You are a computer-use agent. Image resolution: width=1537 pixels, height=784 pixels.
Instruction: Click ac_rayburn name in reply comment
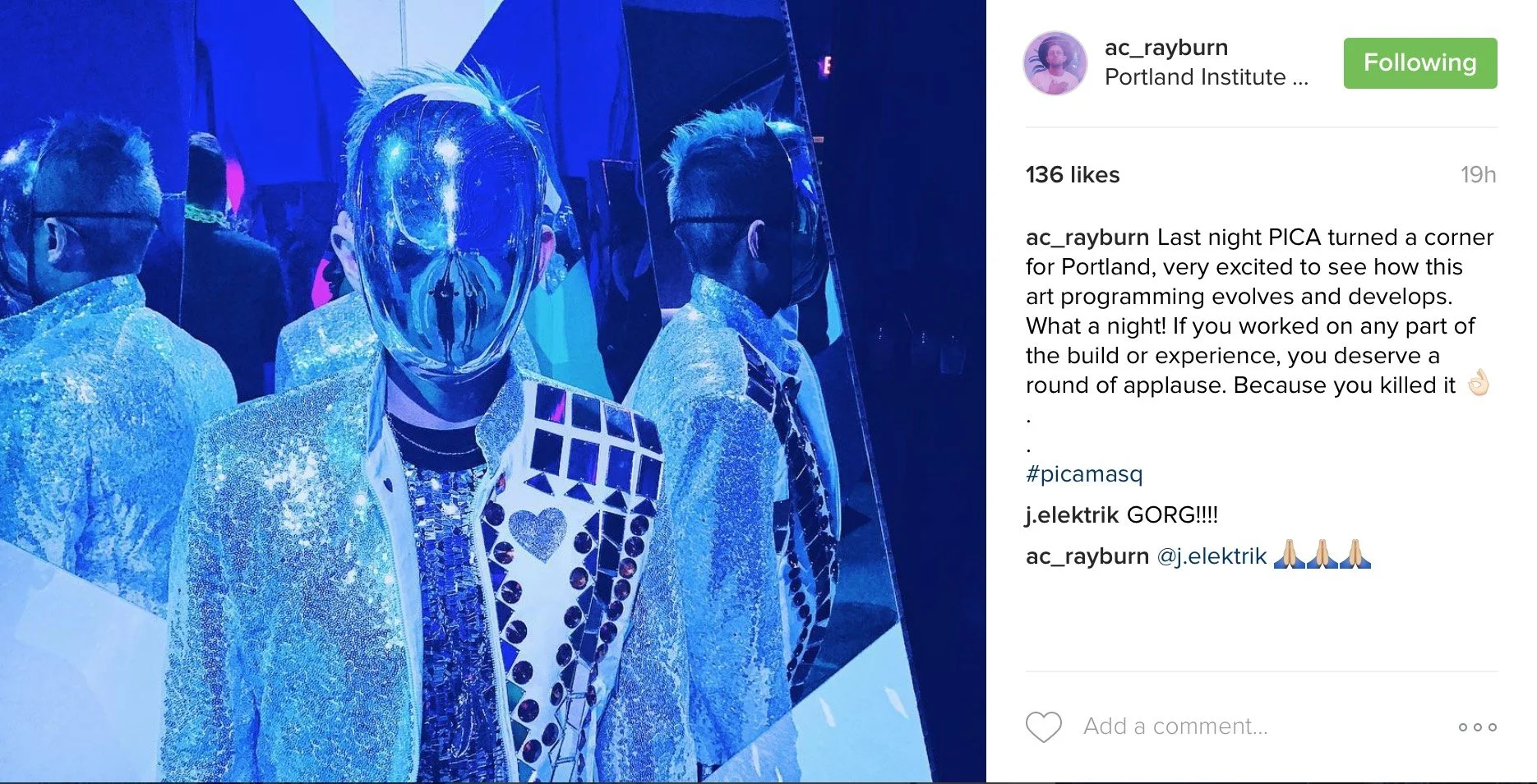pos(1087,556)
